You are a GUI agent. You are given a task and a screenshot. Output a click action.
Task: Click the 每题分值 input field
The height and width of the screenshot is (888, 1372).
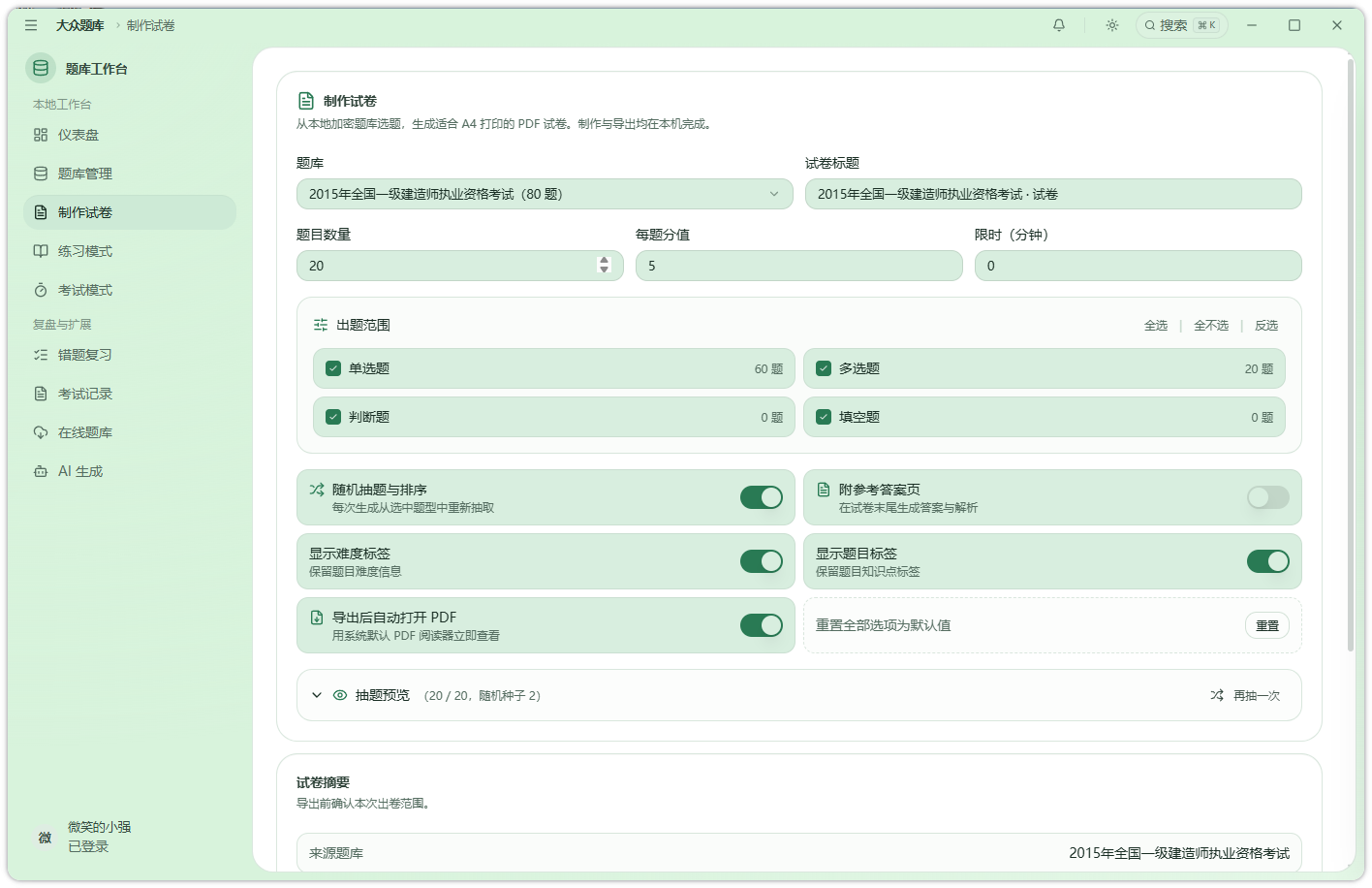coord(798,266)
